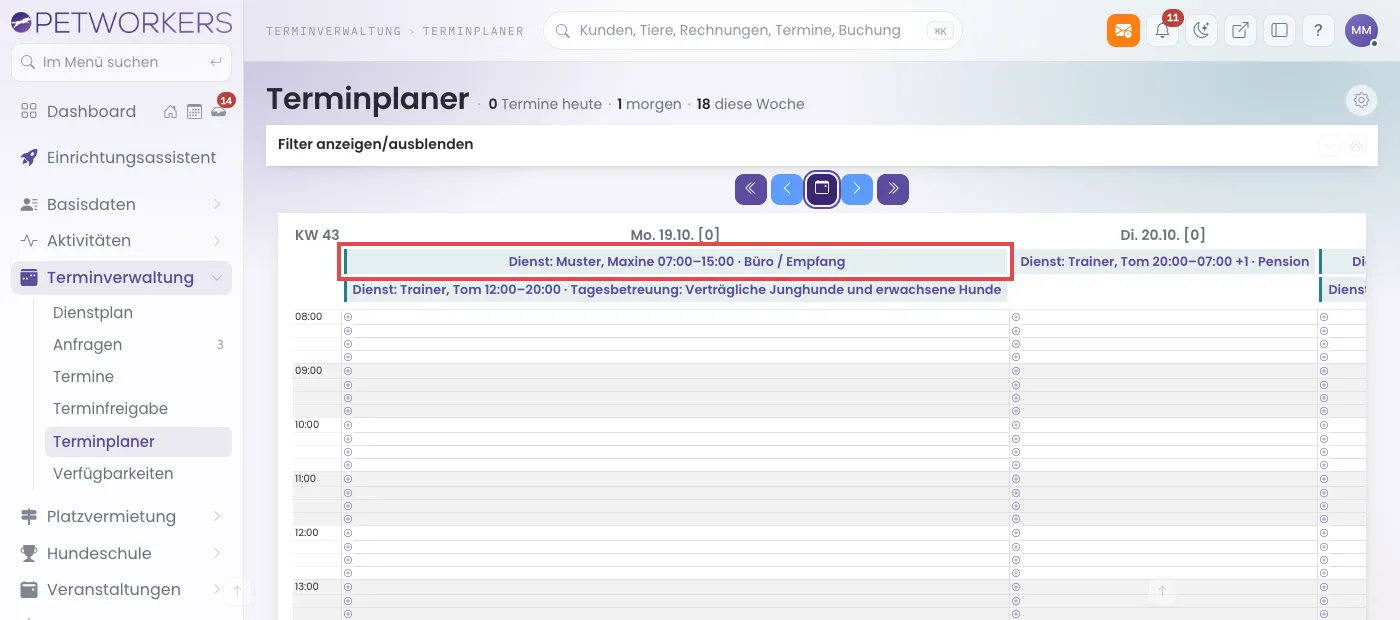Expand Veranstaltungen menu
Viewport: 1400px width, 620px height.
coord(121,589)
